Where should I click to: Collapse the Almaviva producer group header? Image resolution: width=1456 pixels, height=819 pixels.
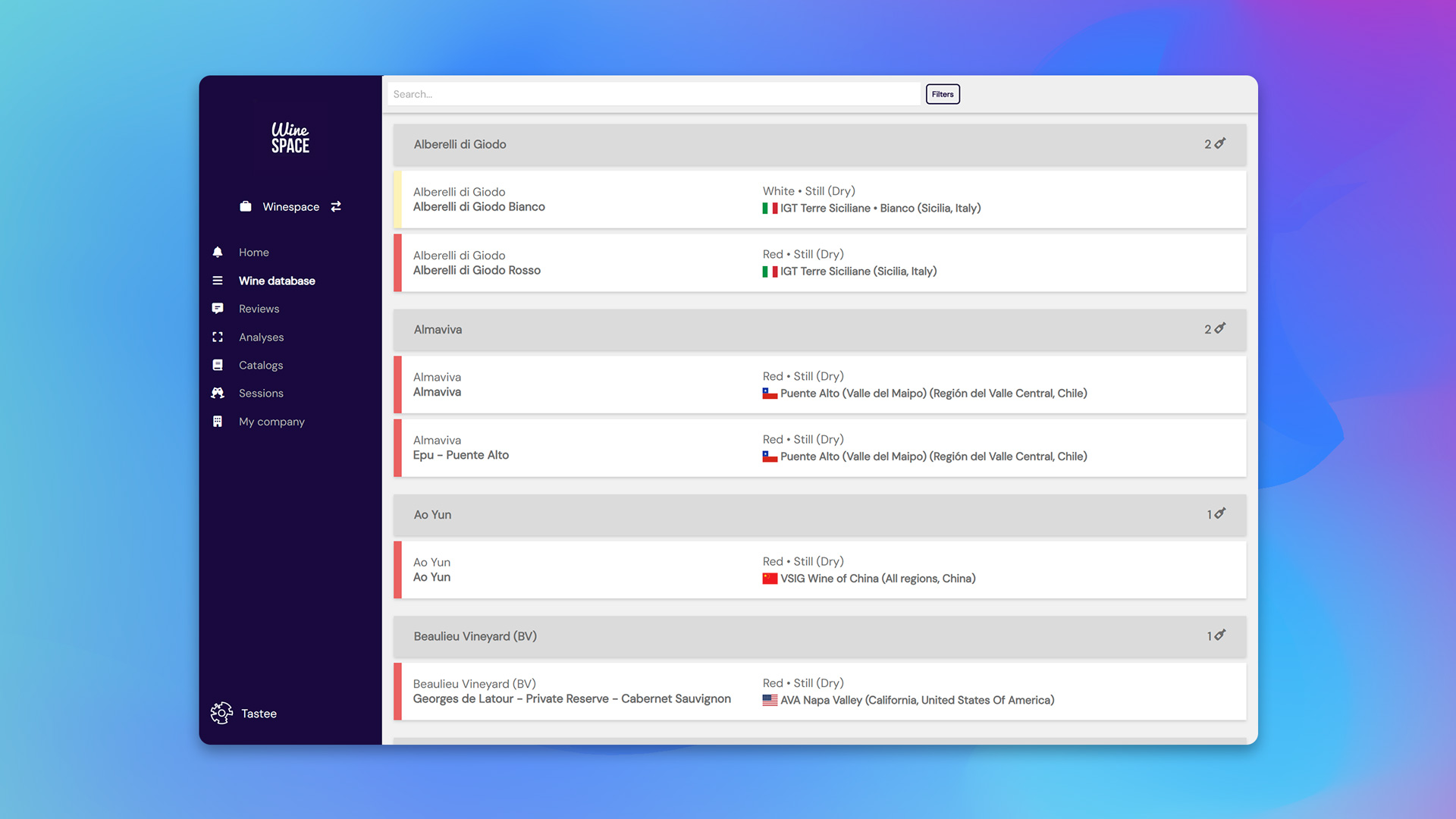(819, 329)
